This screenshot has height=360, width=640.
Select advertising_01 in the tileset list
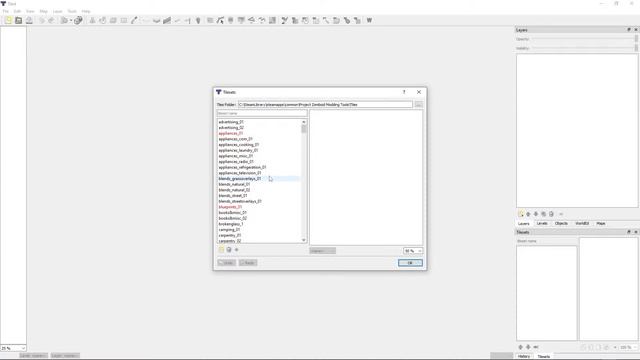(231, 122)
